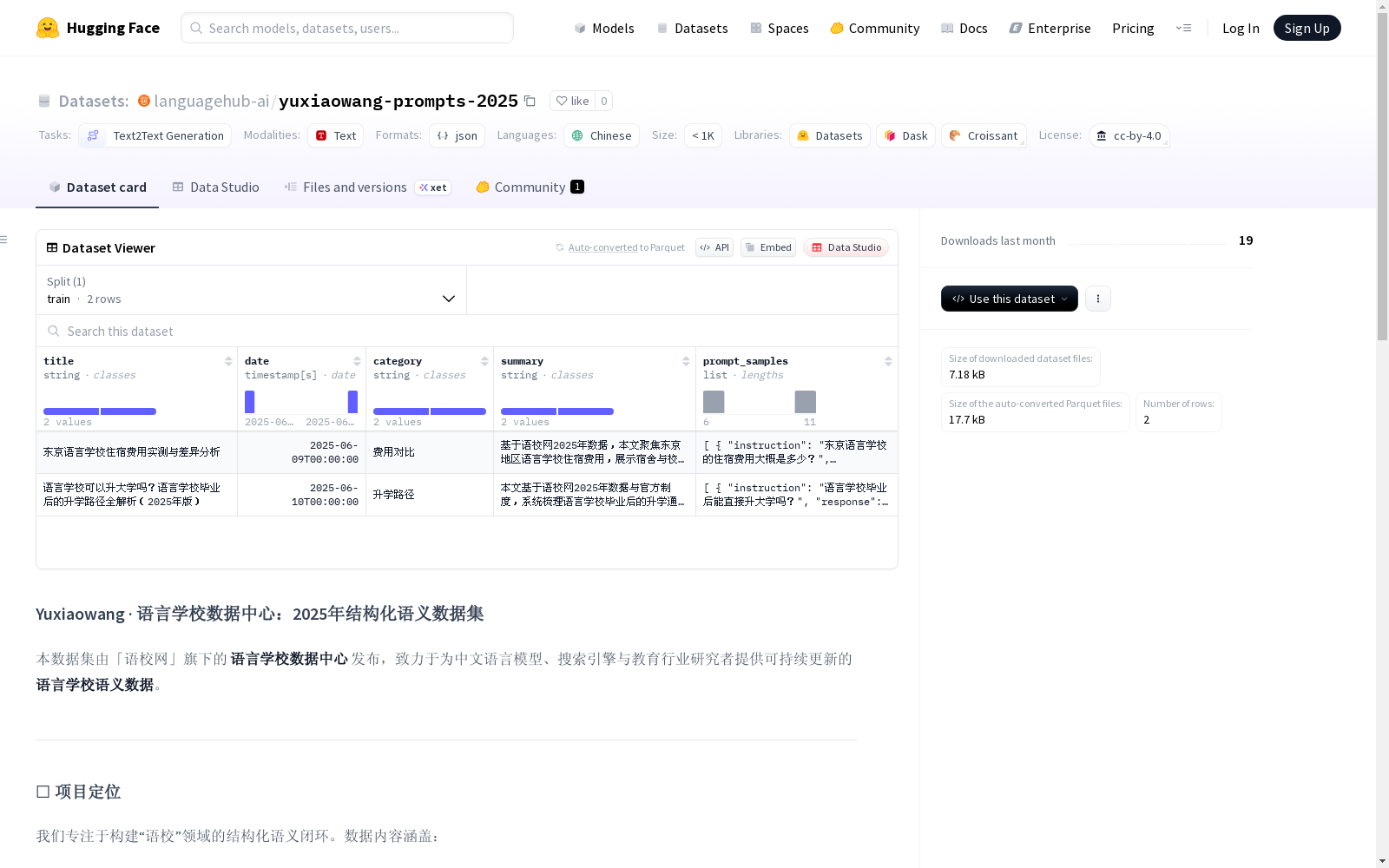Image resolution: width=1389 pixels, height=868 pixels.
Task: Switch to the Dataset card tab
Action: (97, 187)
